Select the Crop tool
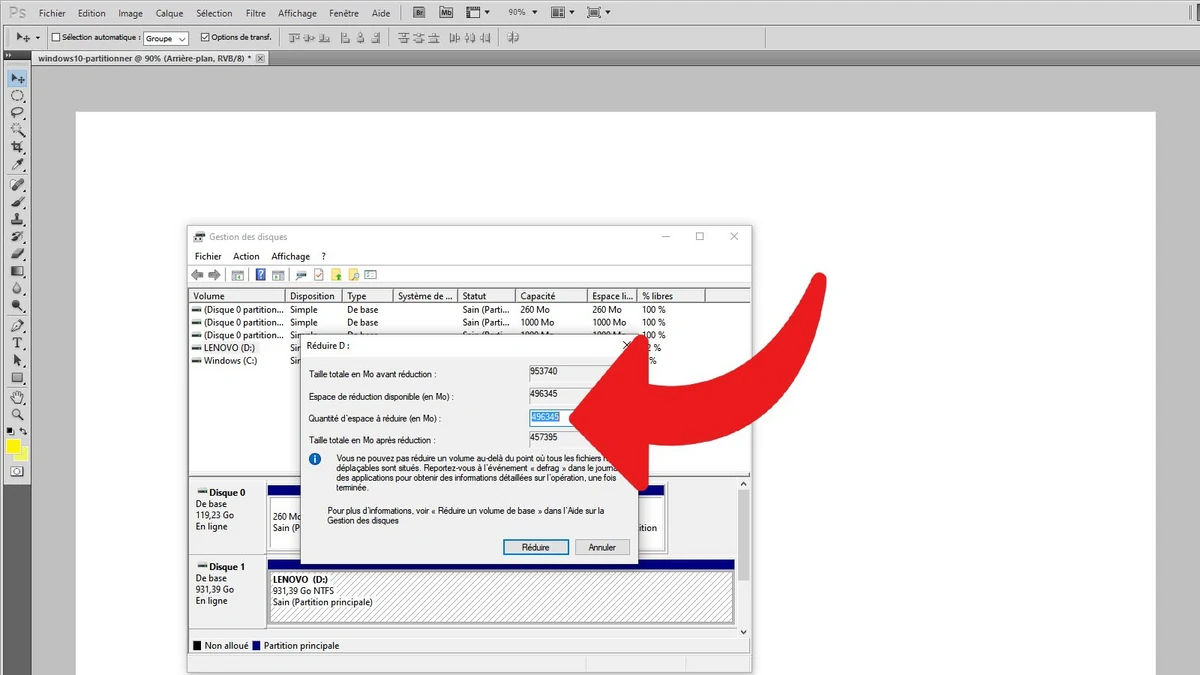This screenshot has height=675, width=1200. [x=17, y=144]
